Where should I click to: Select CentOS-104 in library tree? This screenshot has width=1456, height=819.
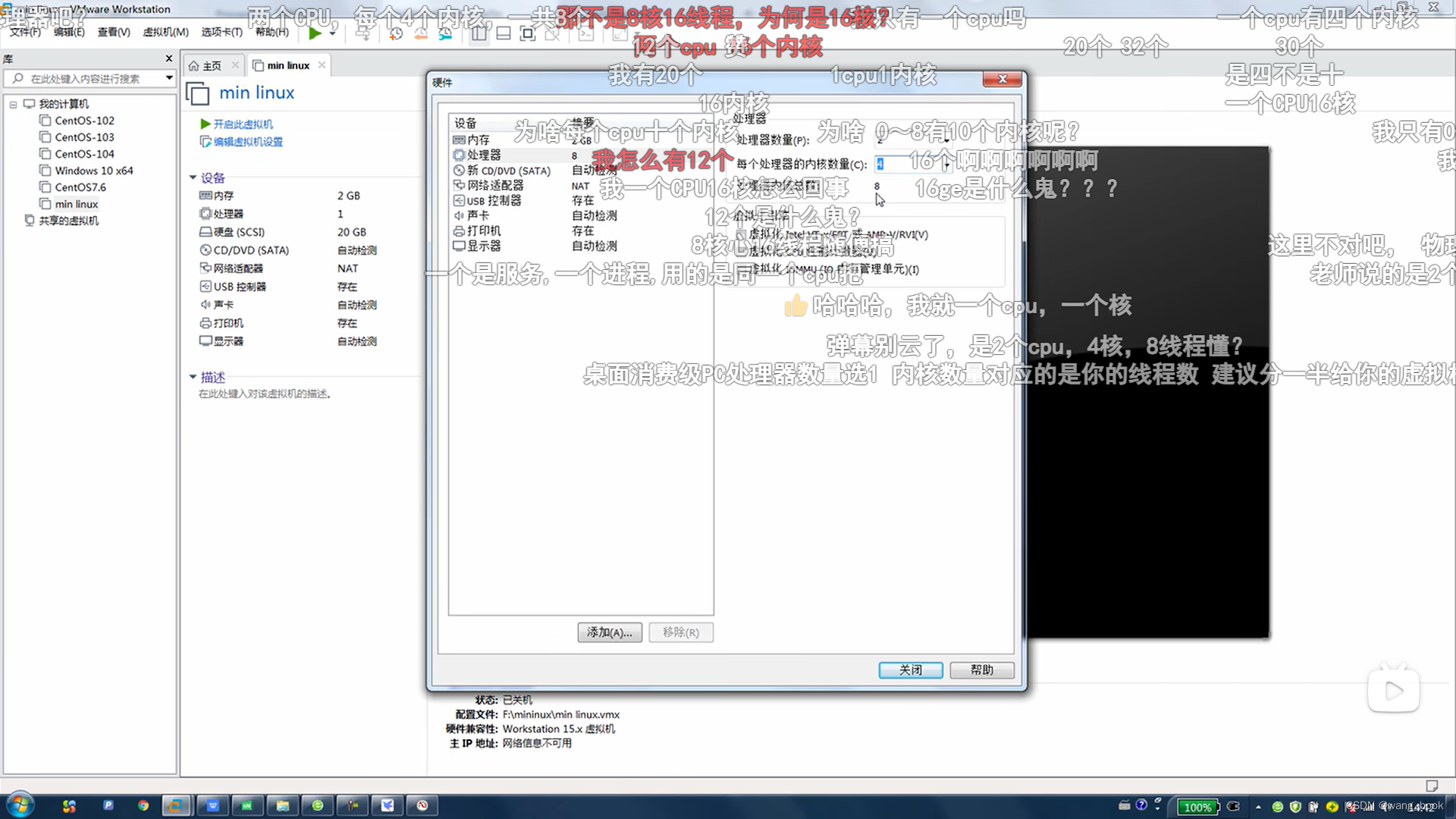tap(84, 154)
